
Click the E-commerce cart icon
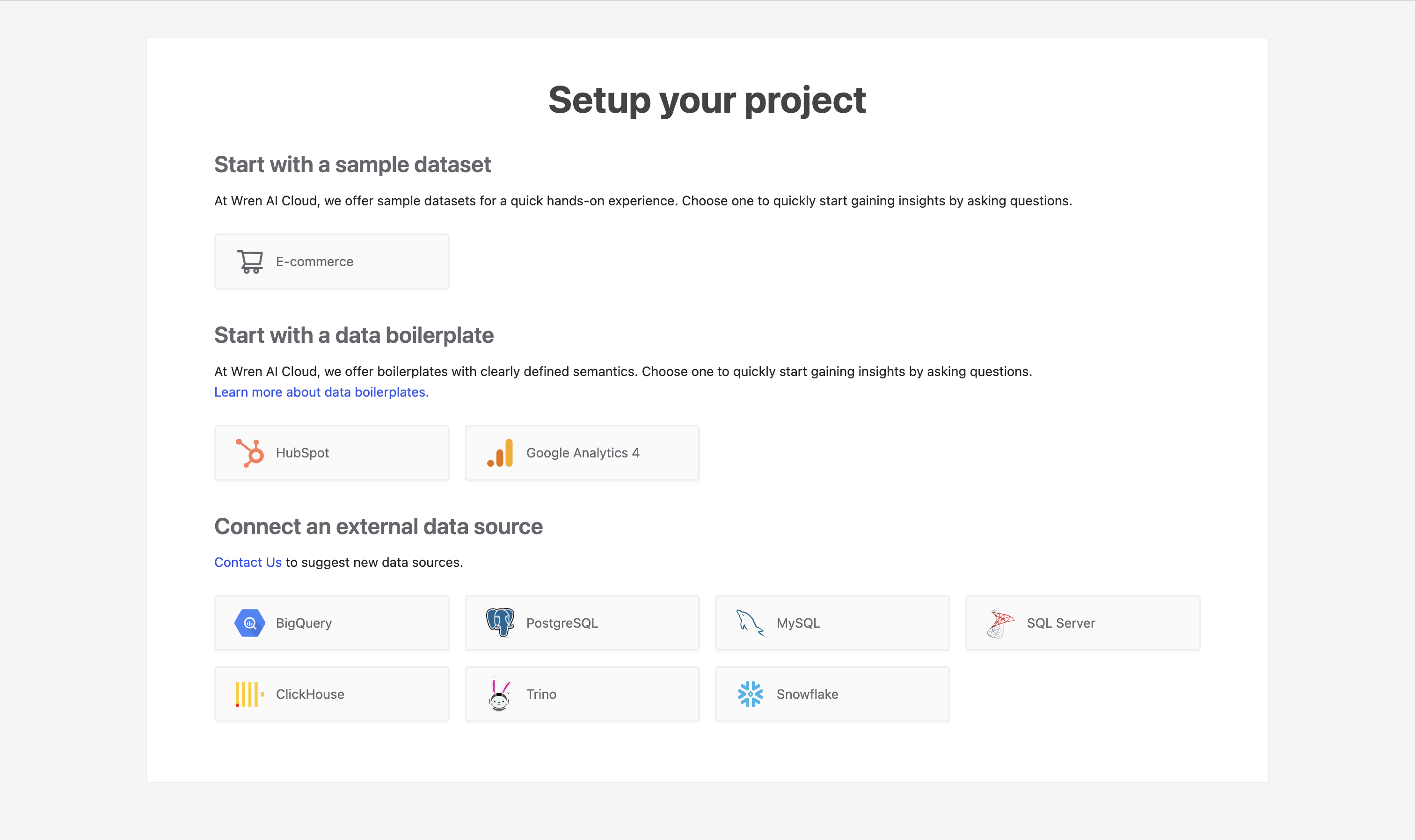(x=250, y=261)
